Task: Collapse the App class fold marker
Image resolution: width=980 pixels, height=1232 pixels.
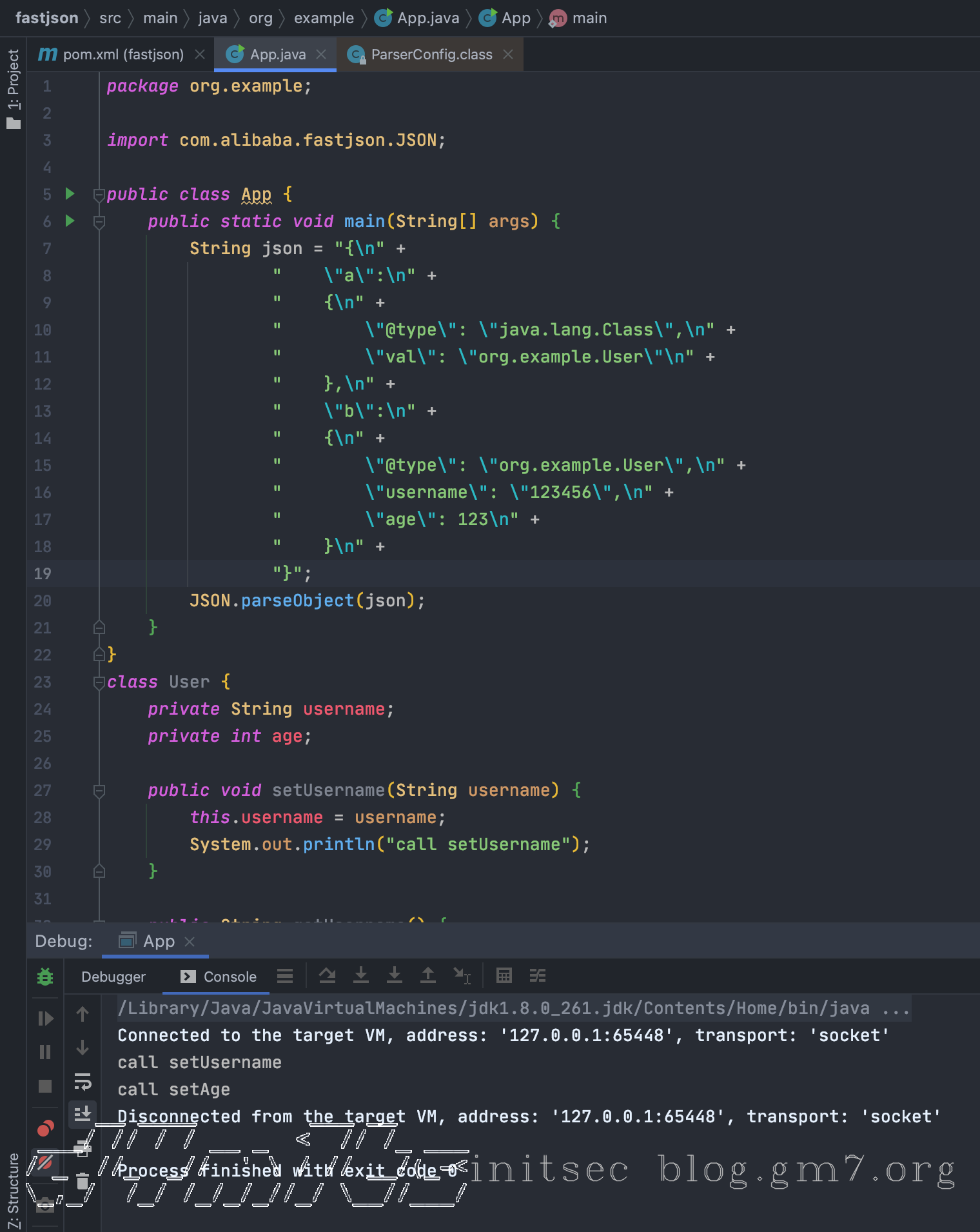Action: pyautogui.click(x=99, y=195)
